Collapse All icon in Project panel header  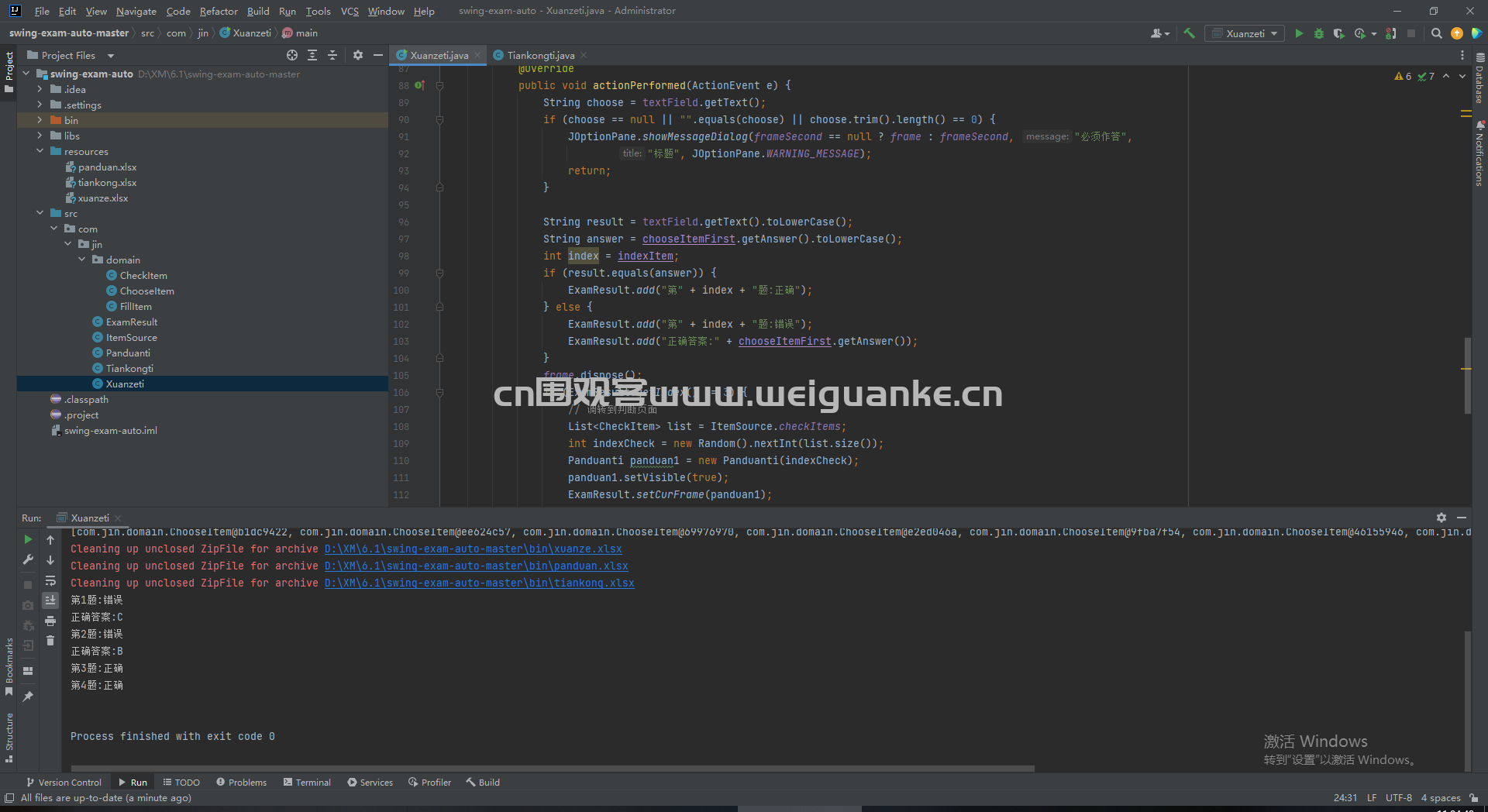(332, 55)
